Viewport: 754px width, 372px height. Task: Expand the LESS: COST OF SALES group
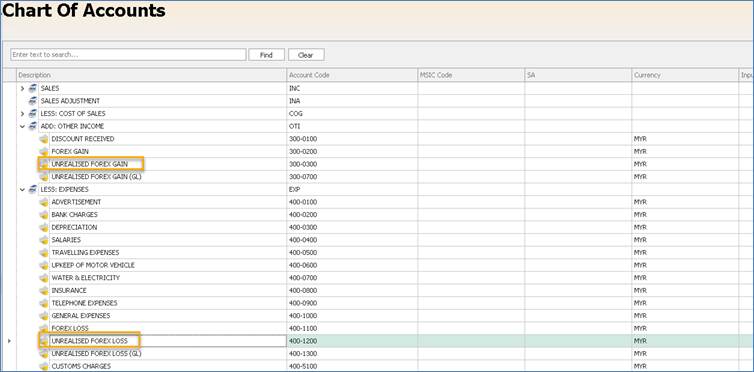(x=22, y=113)
